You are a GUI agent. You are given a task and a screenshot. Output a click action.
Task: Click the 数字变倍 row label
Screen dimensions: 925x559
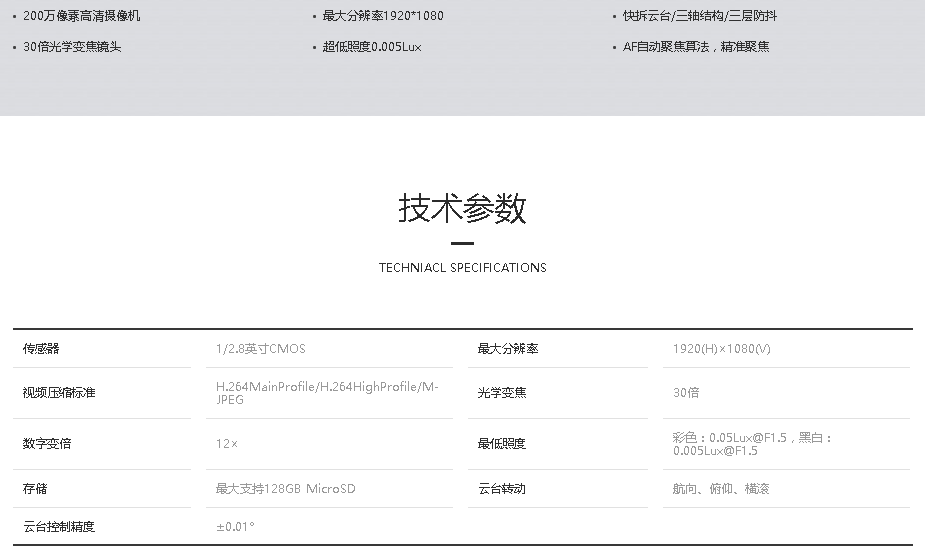[x=47, y=444]
